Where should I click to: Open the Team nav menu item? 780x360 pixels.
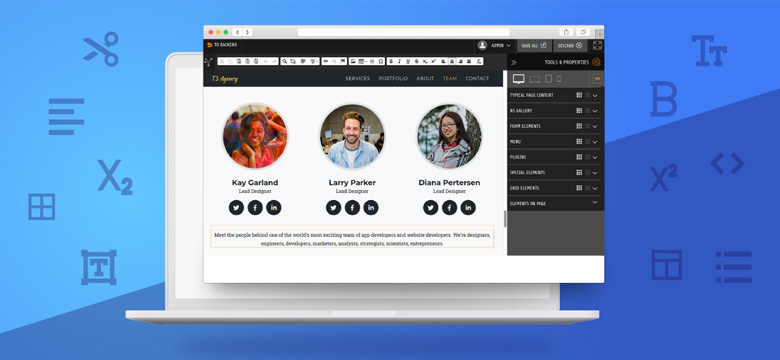450,79
